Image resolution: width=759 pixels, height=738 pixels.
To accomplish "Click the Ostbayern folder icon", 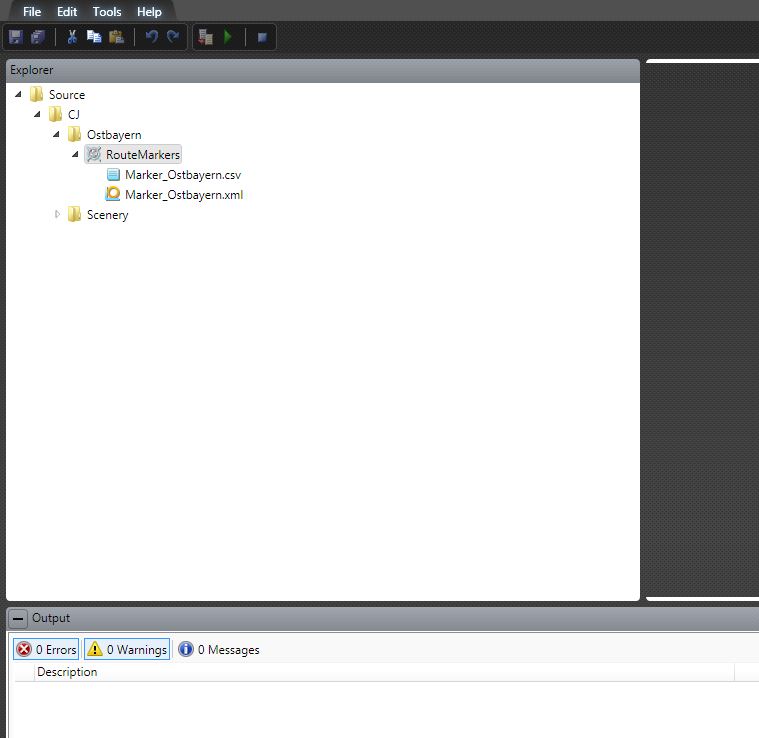I will point(74,134).
